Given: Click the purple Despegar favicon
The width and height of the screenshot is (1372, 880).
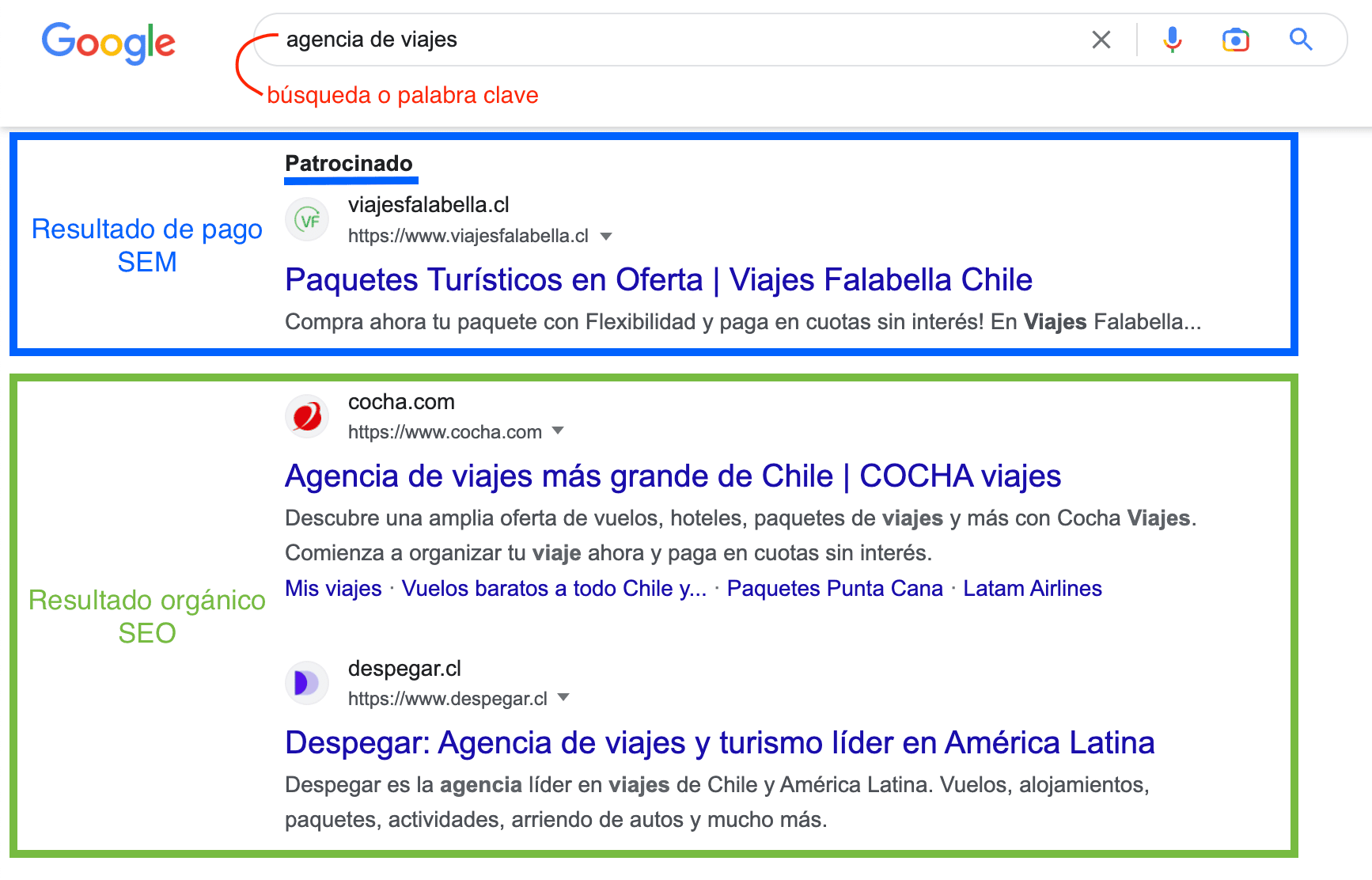Looking at the screenshot, I should point(307,683).
